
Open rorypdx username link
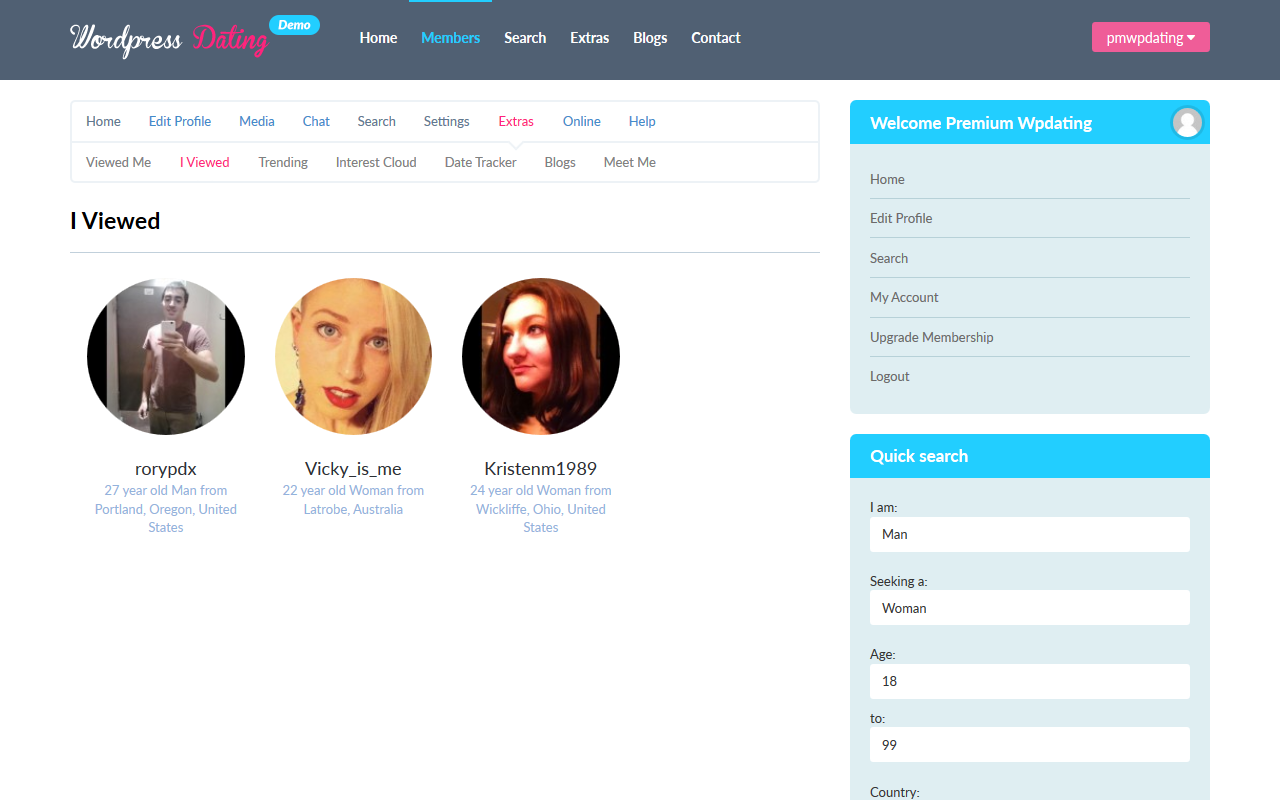pos(166,468)
